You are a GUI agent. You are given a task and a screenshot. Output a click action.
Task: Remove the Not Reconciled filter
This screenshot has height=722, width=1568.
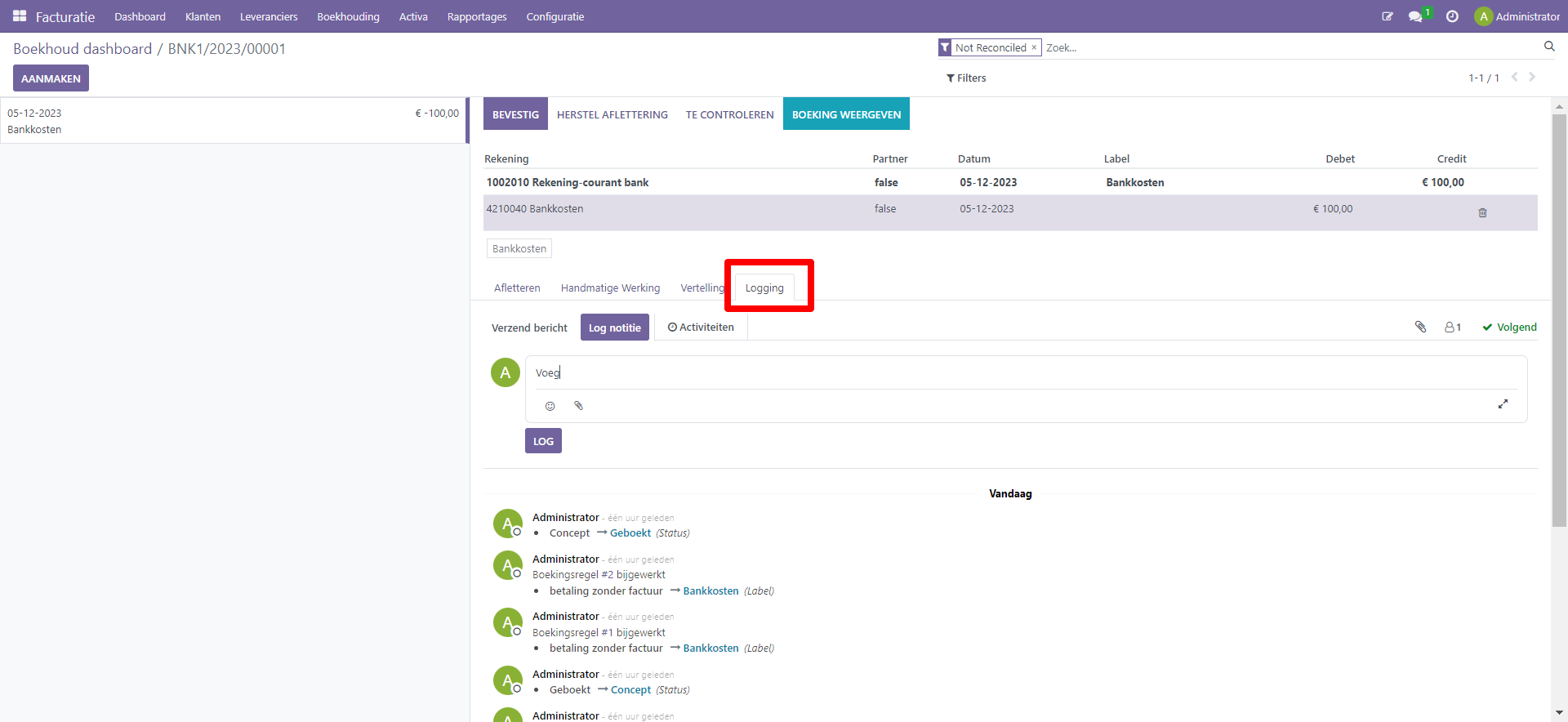pos(1034,47)
